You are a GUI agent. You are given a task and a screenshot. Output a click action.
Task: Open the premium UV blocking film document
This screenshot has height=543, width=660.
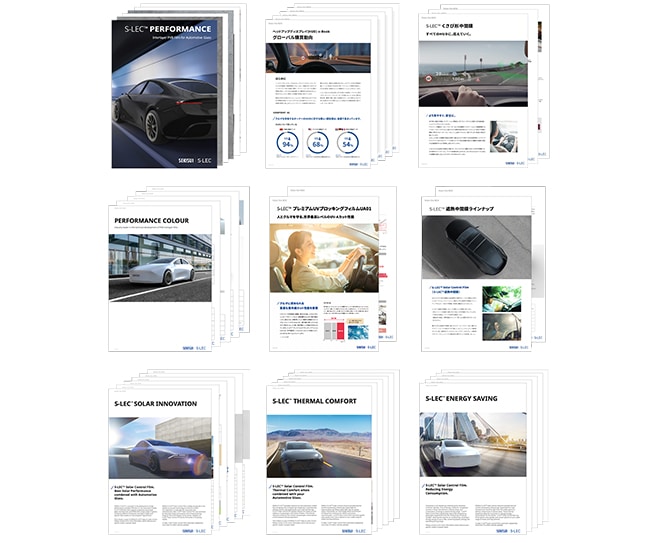(324, 274)
